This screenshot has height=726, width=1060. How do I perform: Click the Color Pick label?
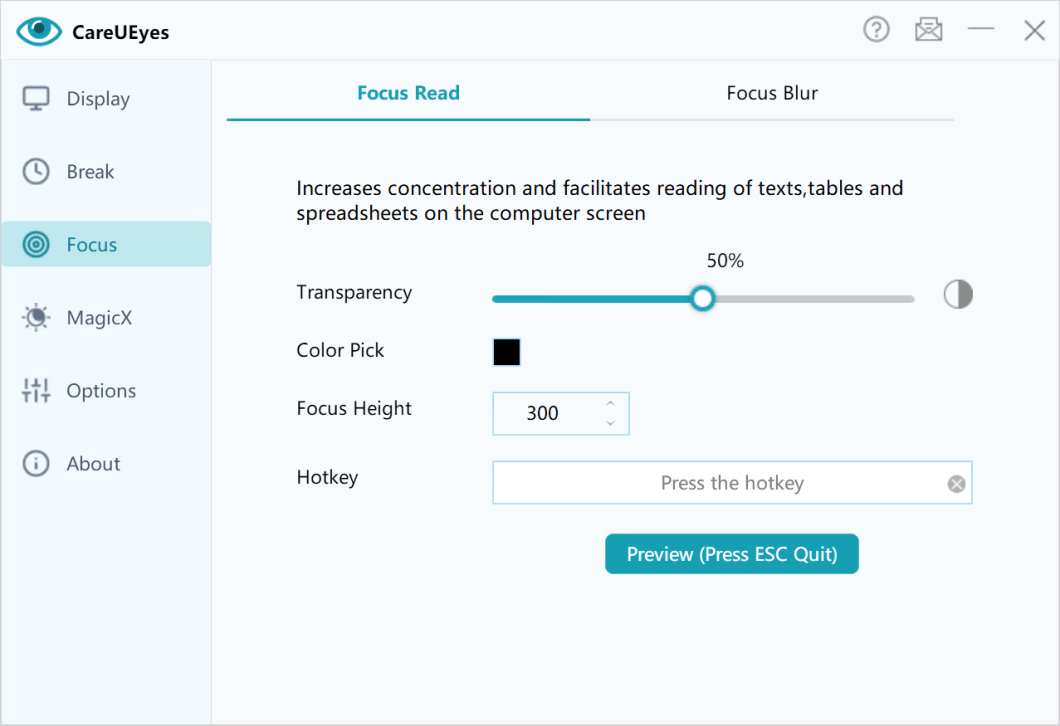tap(340, 350)
